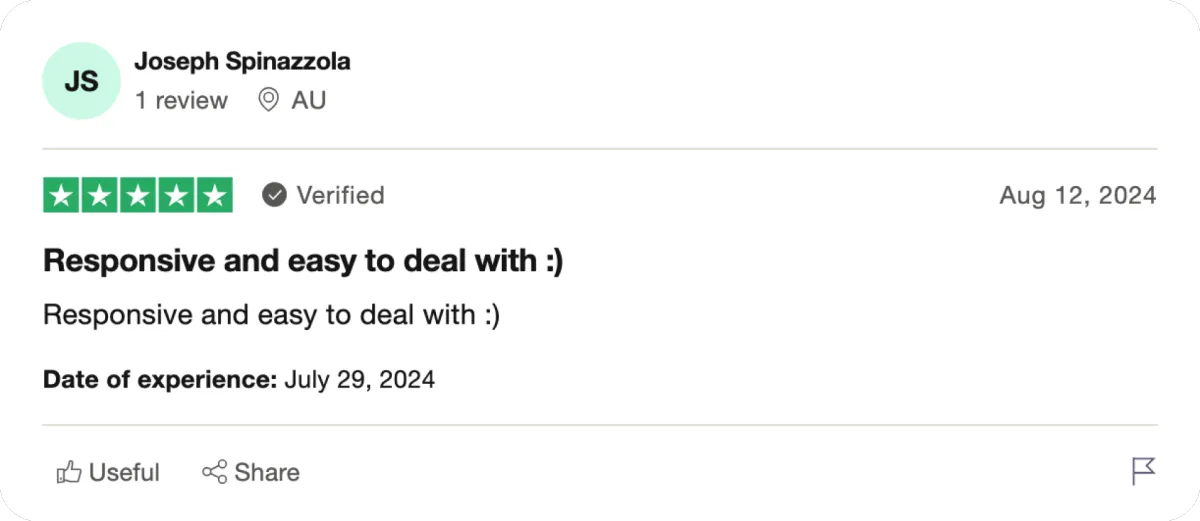1200x521 pixels.
Task: Click the AU country label
Action: [308, 101]
